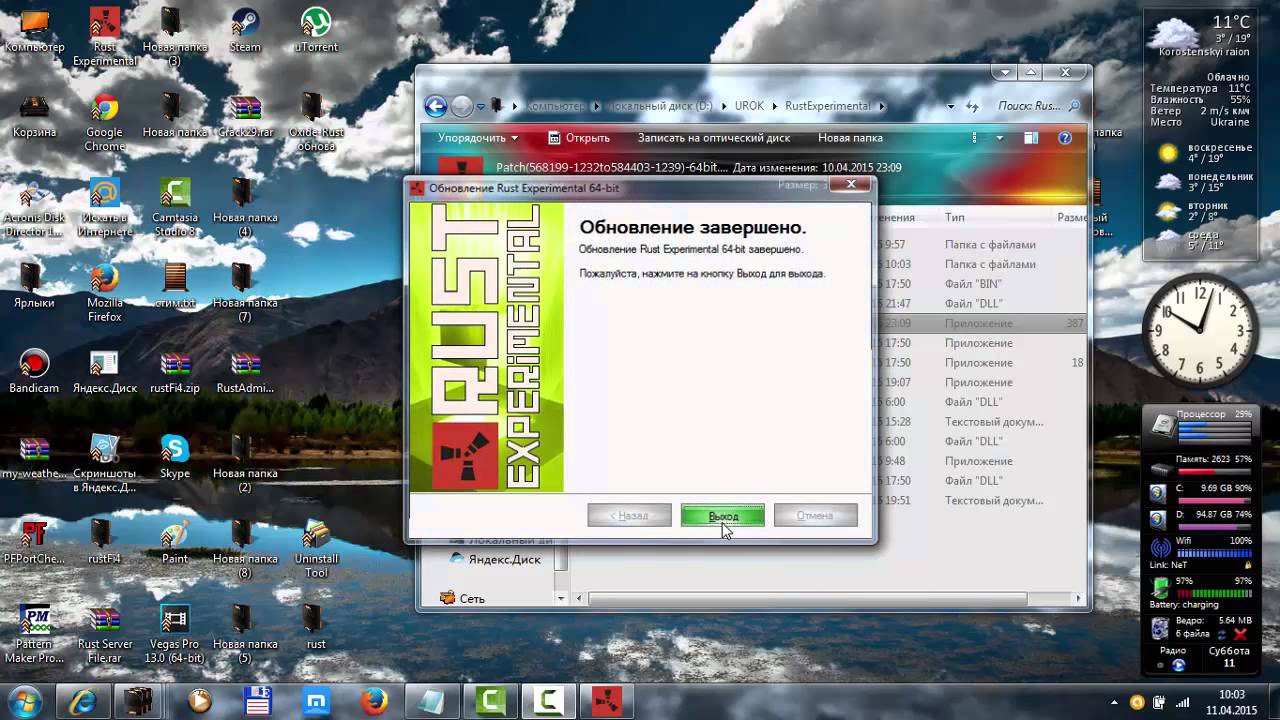This screenshot has height=720, width=1280.
Task: Select the Компьютер desktop icon
Action: tap(34, 30)
